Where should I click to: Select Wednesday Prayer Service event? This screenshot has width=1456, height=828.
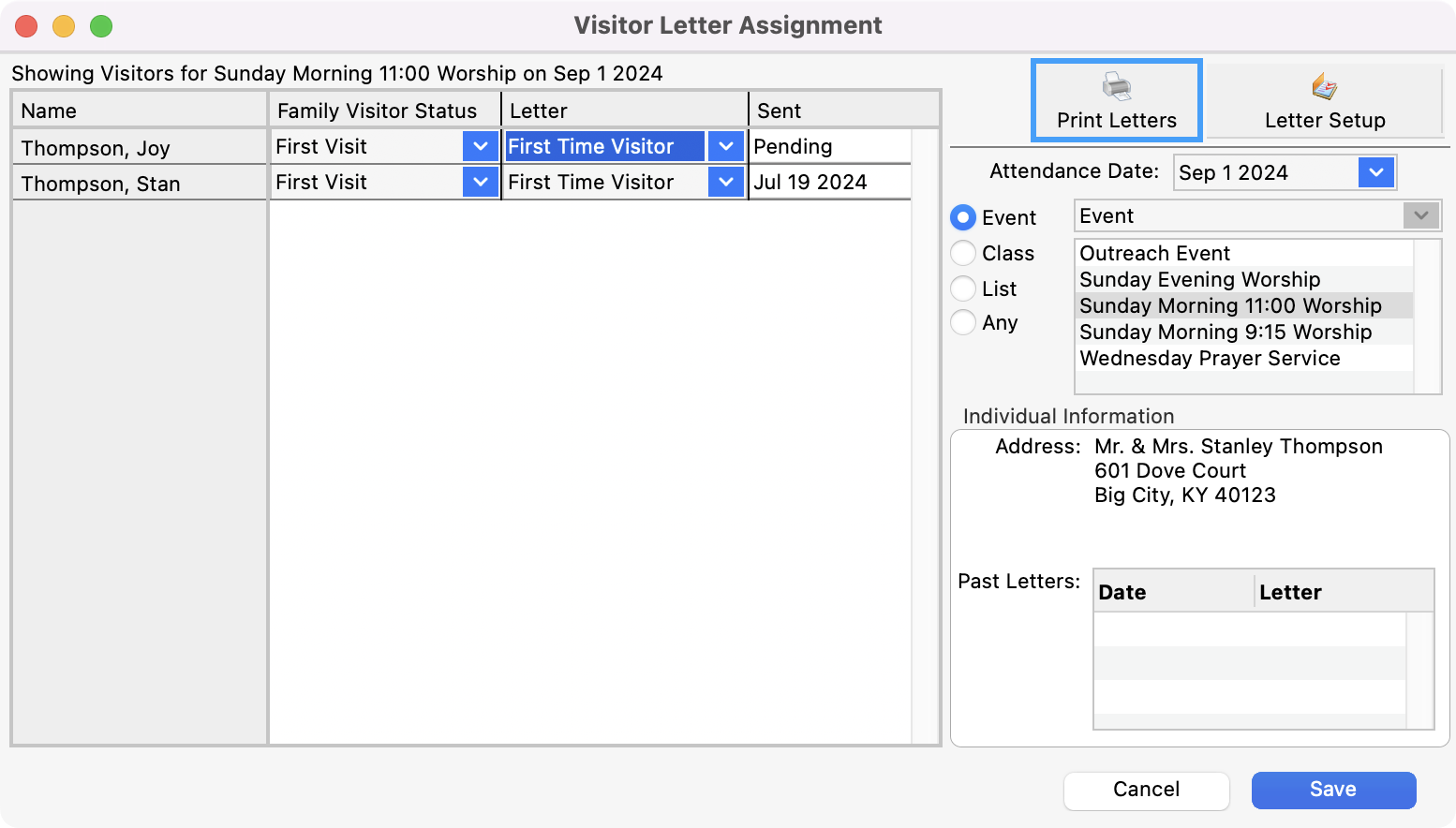[x=1210, y=358]
